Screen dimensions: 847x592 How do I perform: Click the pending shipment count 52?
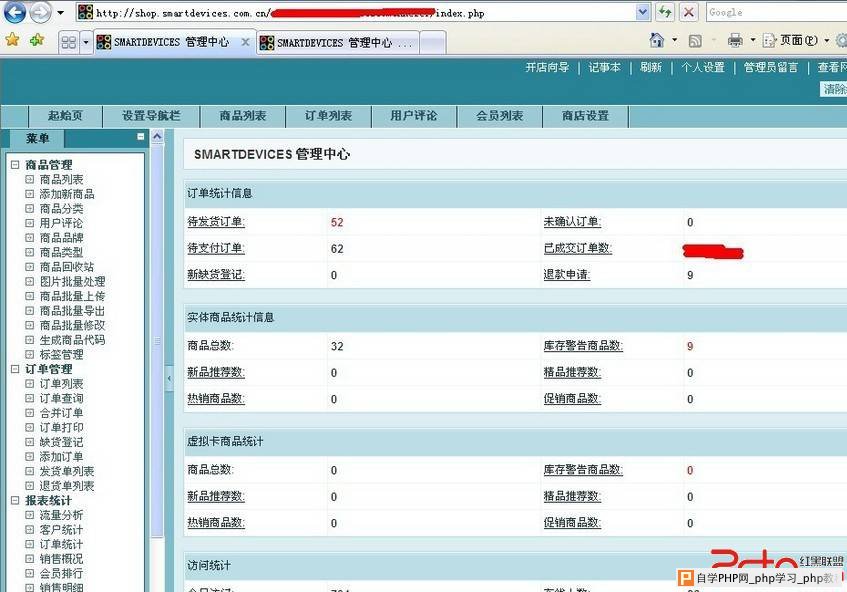[337, 222]
